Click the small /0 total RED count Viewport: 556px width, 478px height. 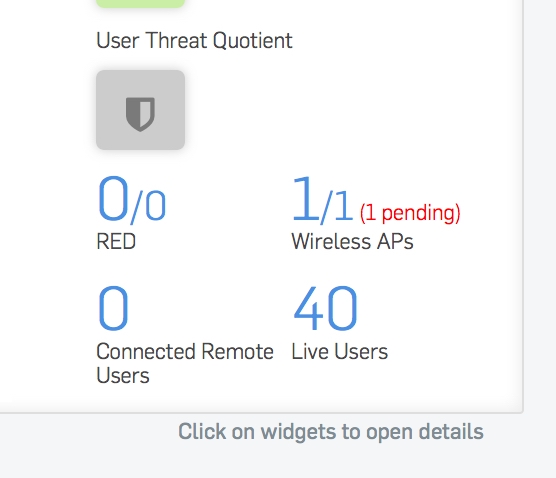(148, 207)
